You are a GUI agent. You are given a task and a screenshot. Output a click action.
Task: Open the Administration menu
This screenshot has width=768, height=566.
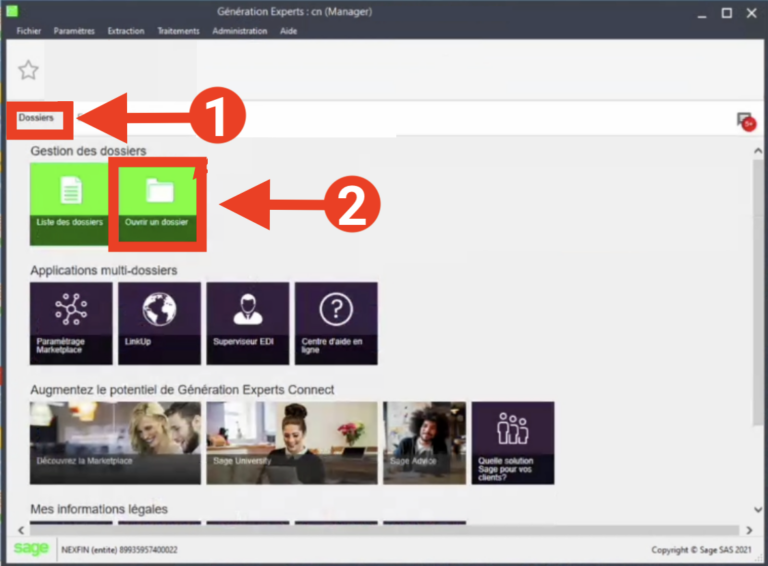tap(240, 31)
